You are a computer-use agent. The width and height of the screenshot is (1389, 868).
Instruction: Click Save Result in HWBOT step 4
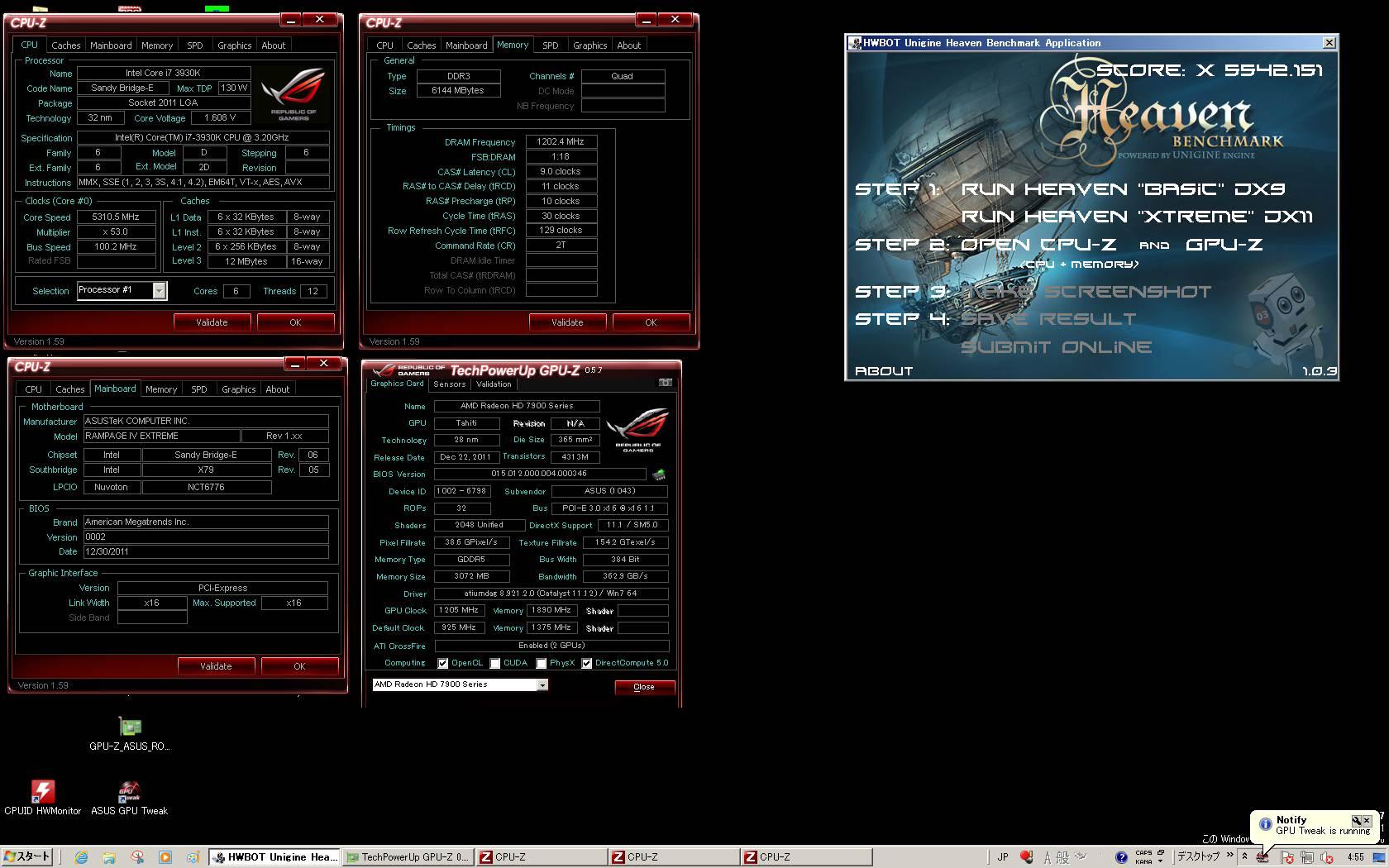(x=1048, y=319)
